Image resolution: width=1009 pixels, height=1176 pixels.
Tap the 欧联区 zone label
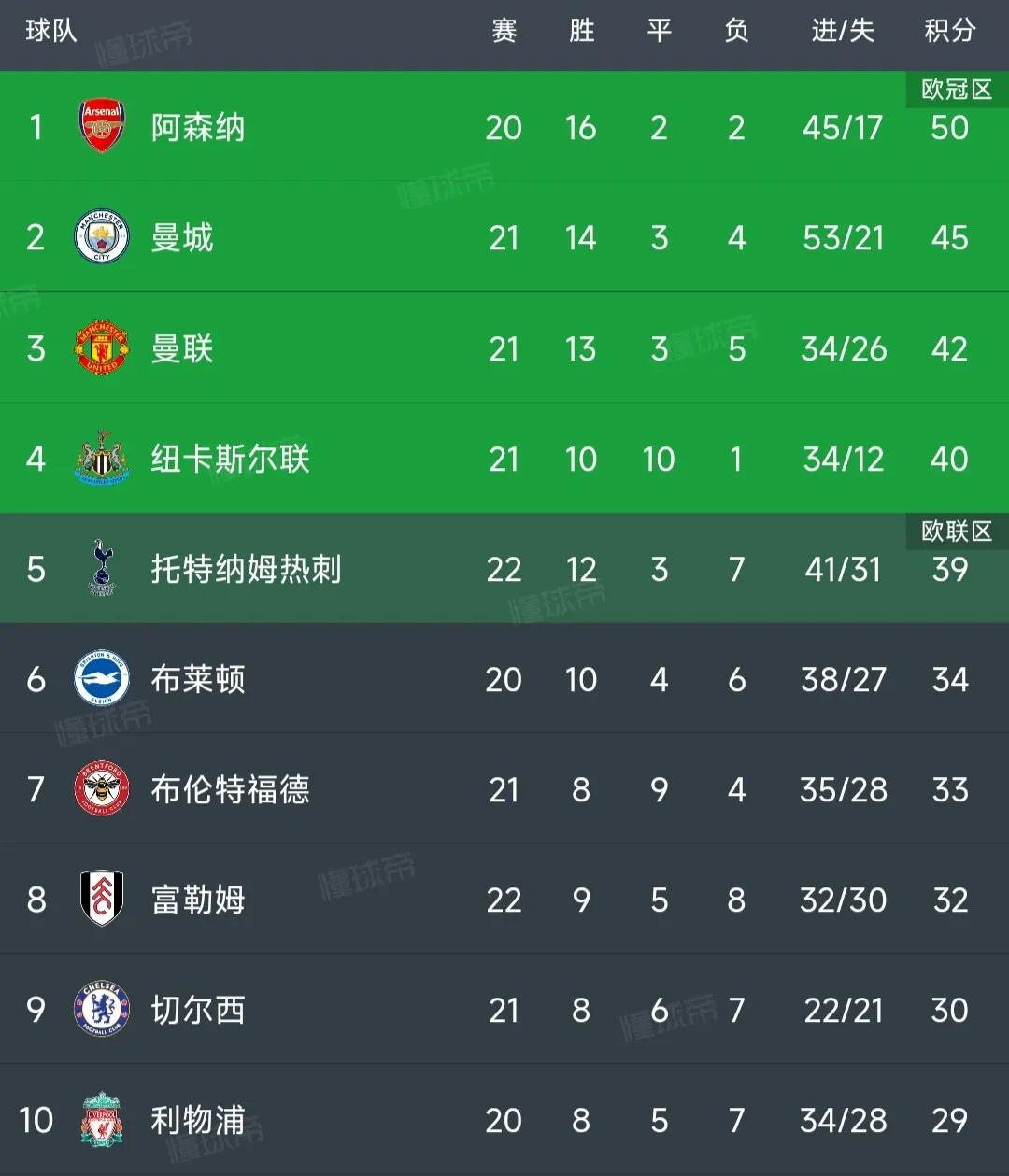tap(956, 531)
